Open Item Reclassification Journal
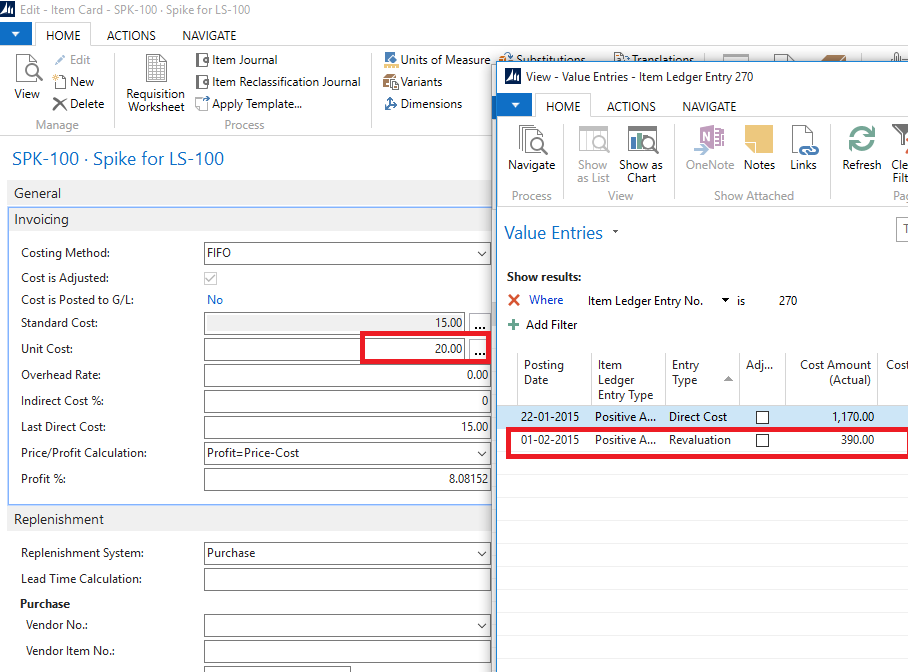Screen dimensions: 908x672 coord(279,82)
